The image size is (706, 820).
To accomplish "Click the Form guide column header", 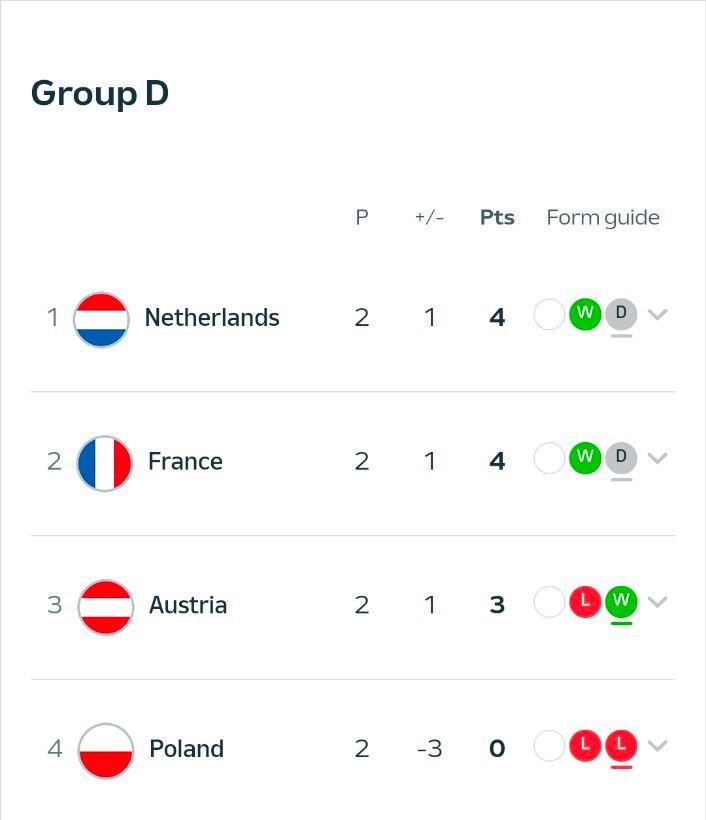I will click(x=603, y=218).
